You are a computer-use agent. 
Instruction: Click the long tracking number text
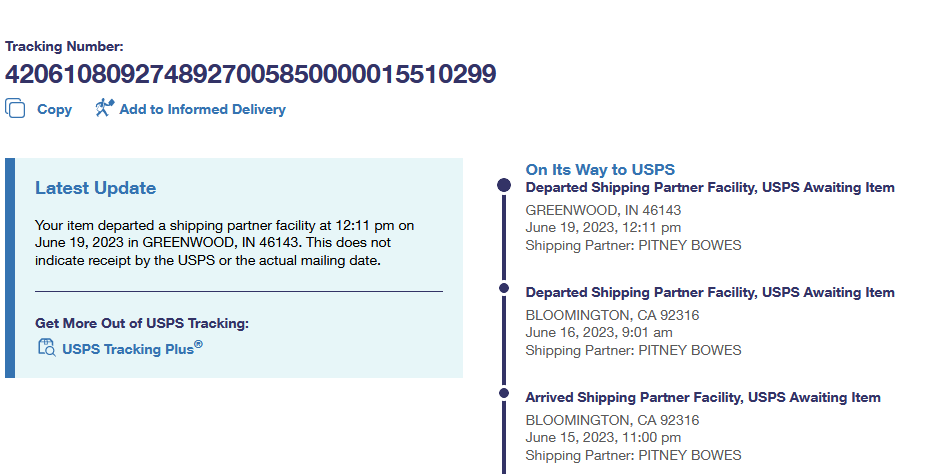pos(250,74)
